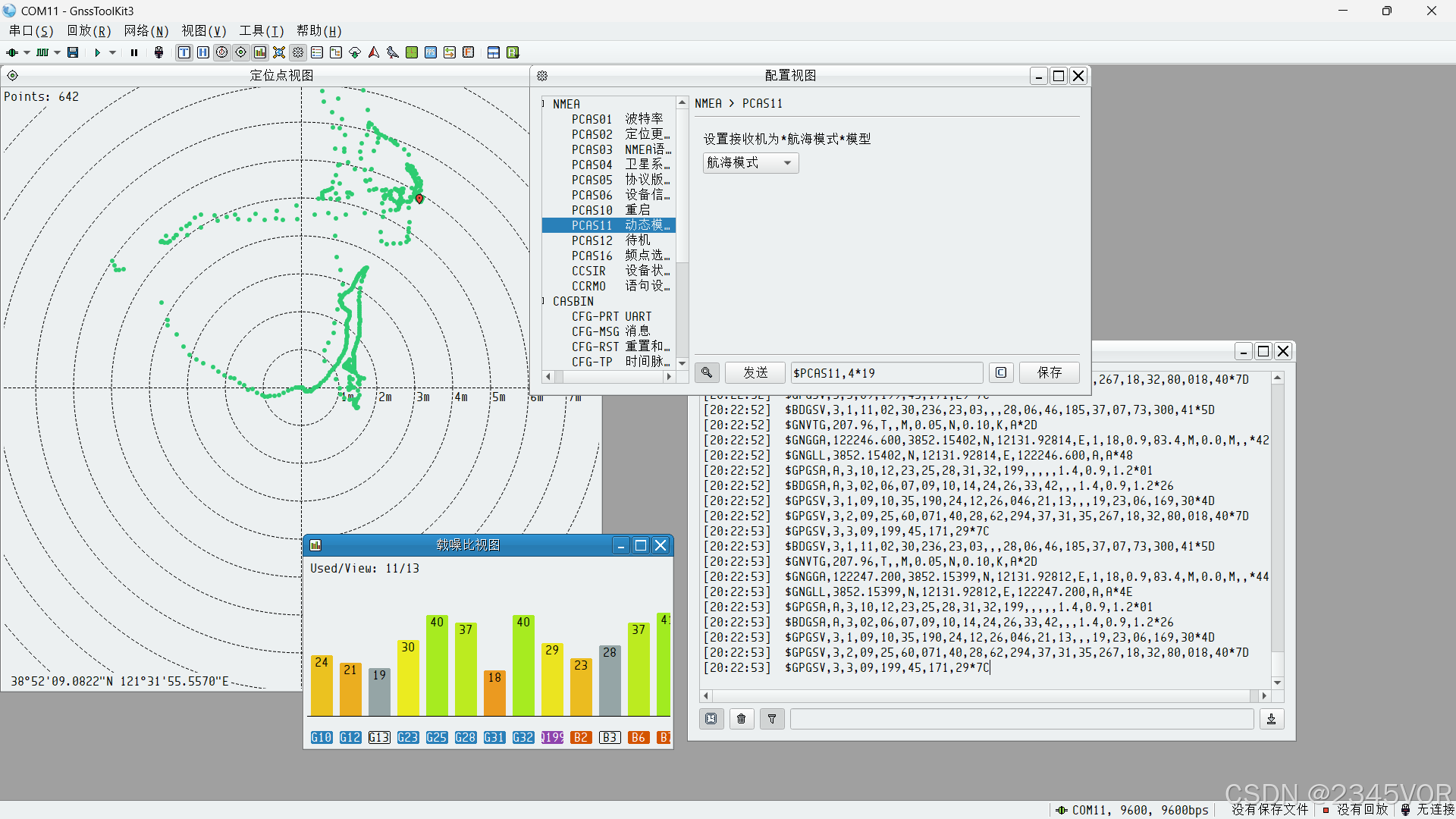Clear the log with the trash icon
1456x819 pixels.
coord(742,719)
